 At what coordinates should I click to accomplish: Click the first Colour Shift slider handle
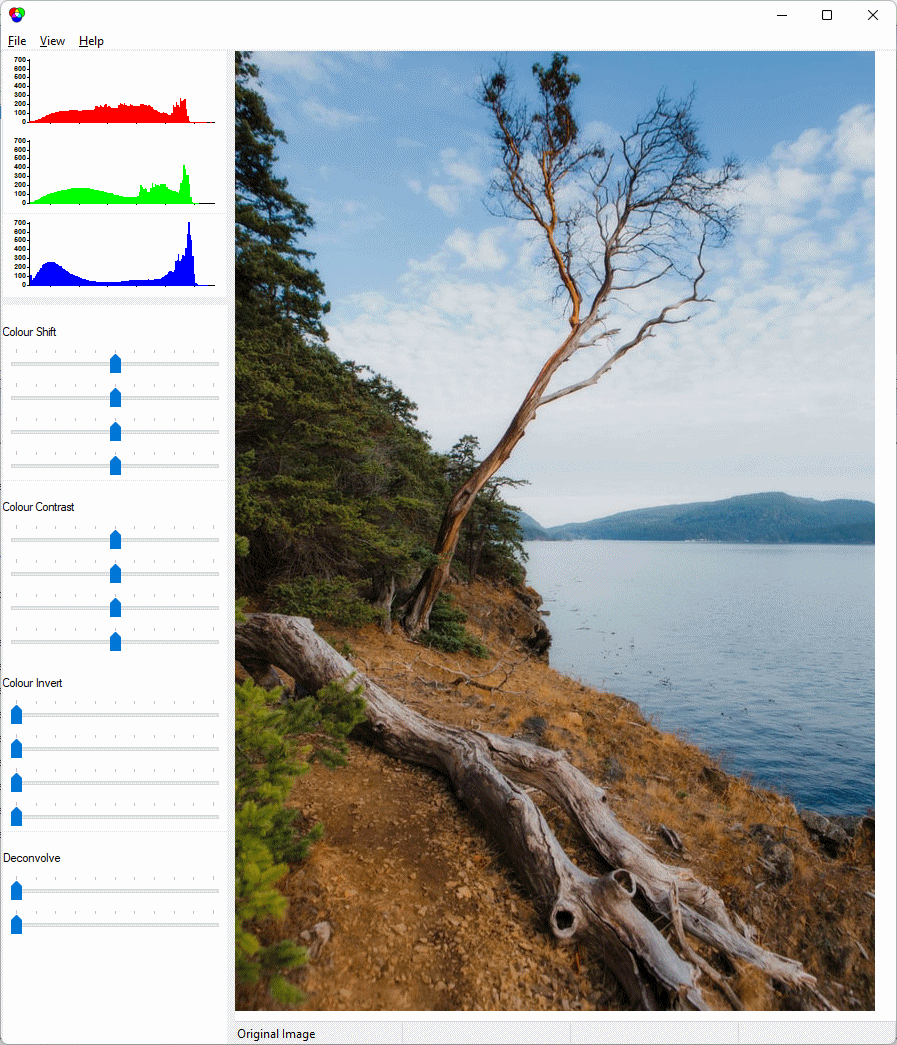click(115, 364)
